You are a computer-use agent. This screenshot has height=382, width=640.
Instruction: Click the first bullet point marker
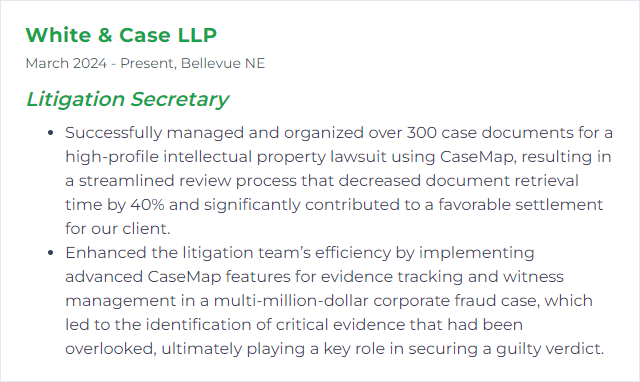click(x=51, y=133)
